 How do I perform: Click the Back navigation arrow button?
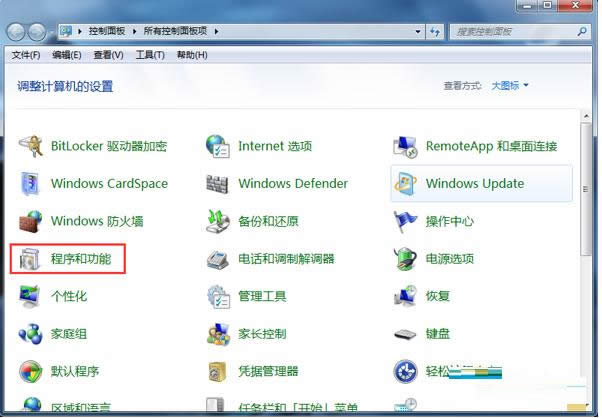(x=20, y=31)
